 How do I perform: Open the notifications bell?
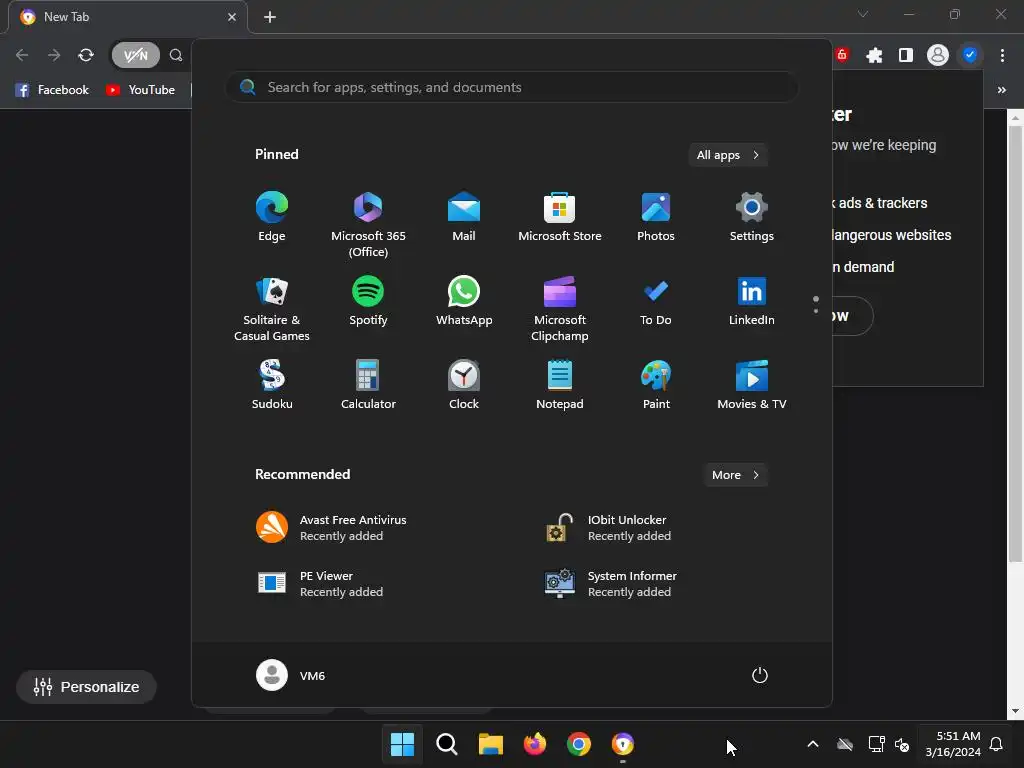pyautogui.click(x=997, y=744)
